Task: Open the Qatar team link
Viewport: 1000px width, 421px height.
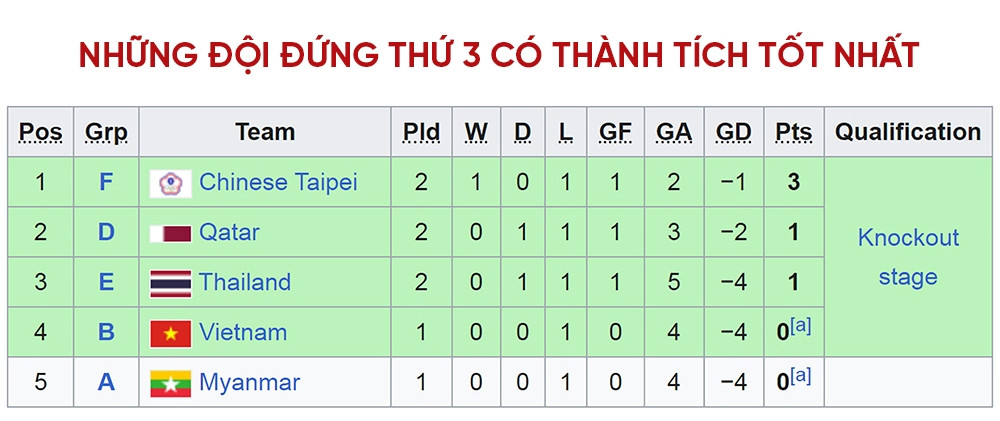Action: 229,232
